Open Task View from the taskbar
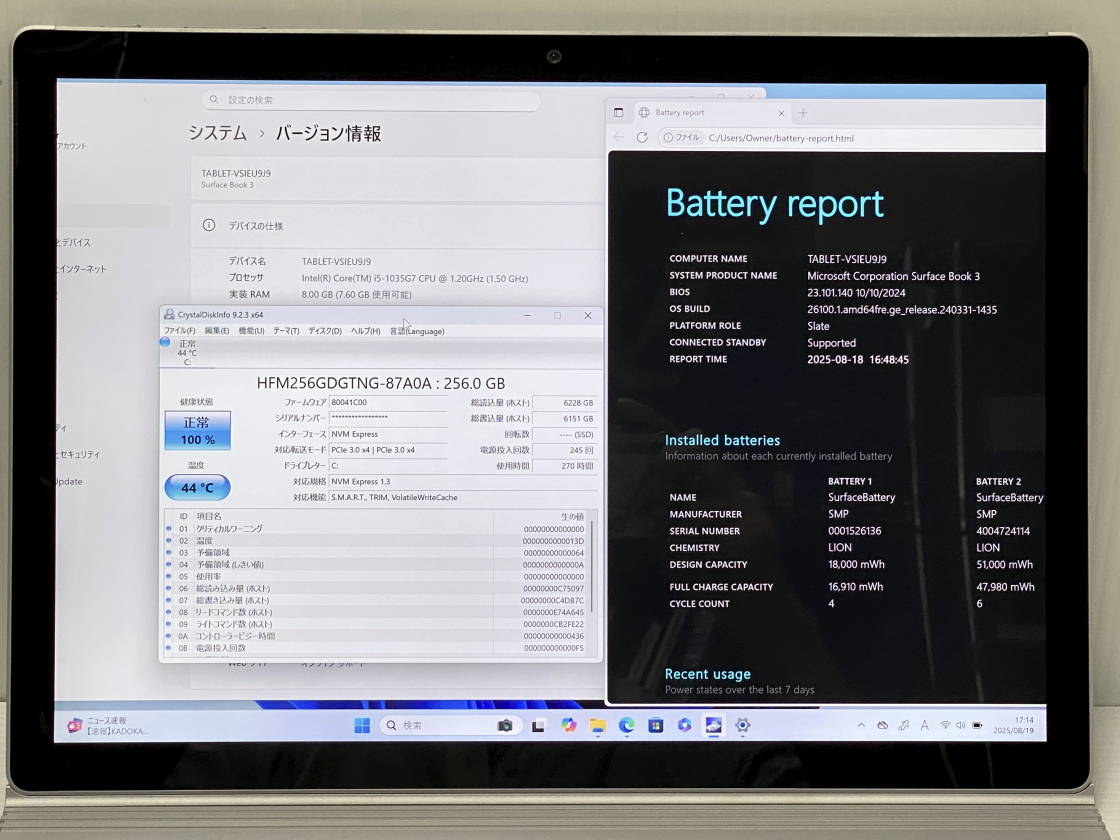Viewport: 1120px width, 840px height. pyautogui.click(x=539, y=726)
